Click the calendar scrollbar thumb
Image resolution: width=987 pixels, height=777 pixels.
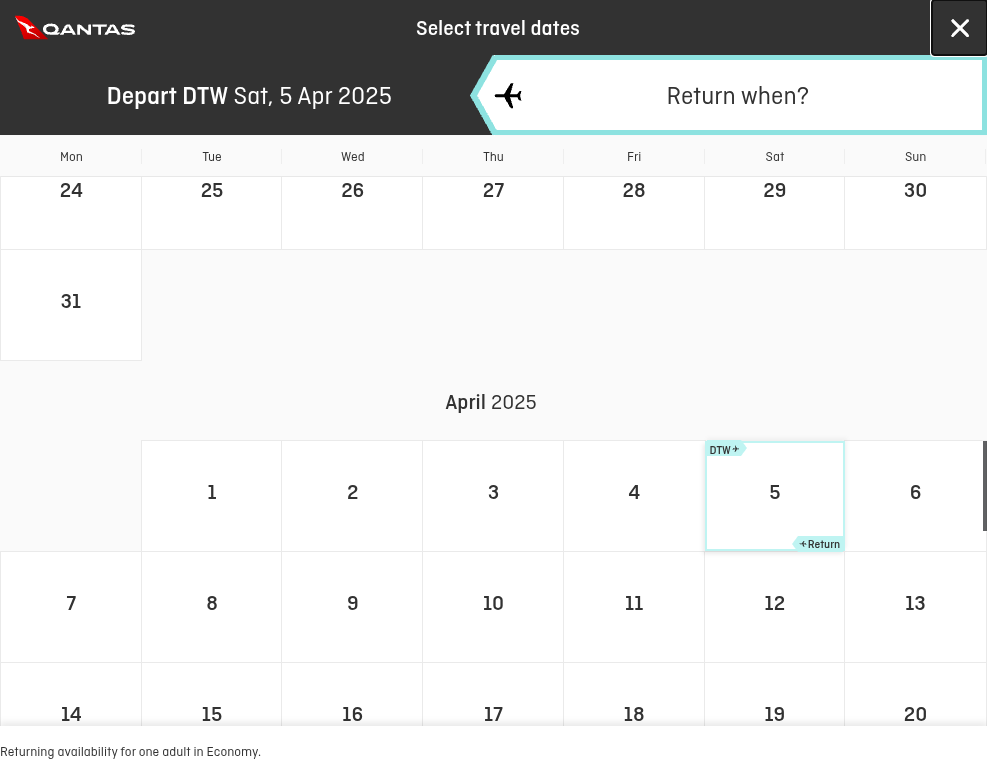tap(984, 485)
